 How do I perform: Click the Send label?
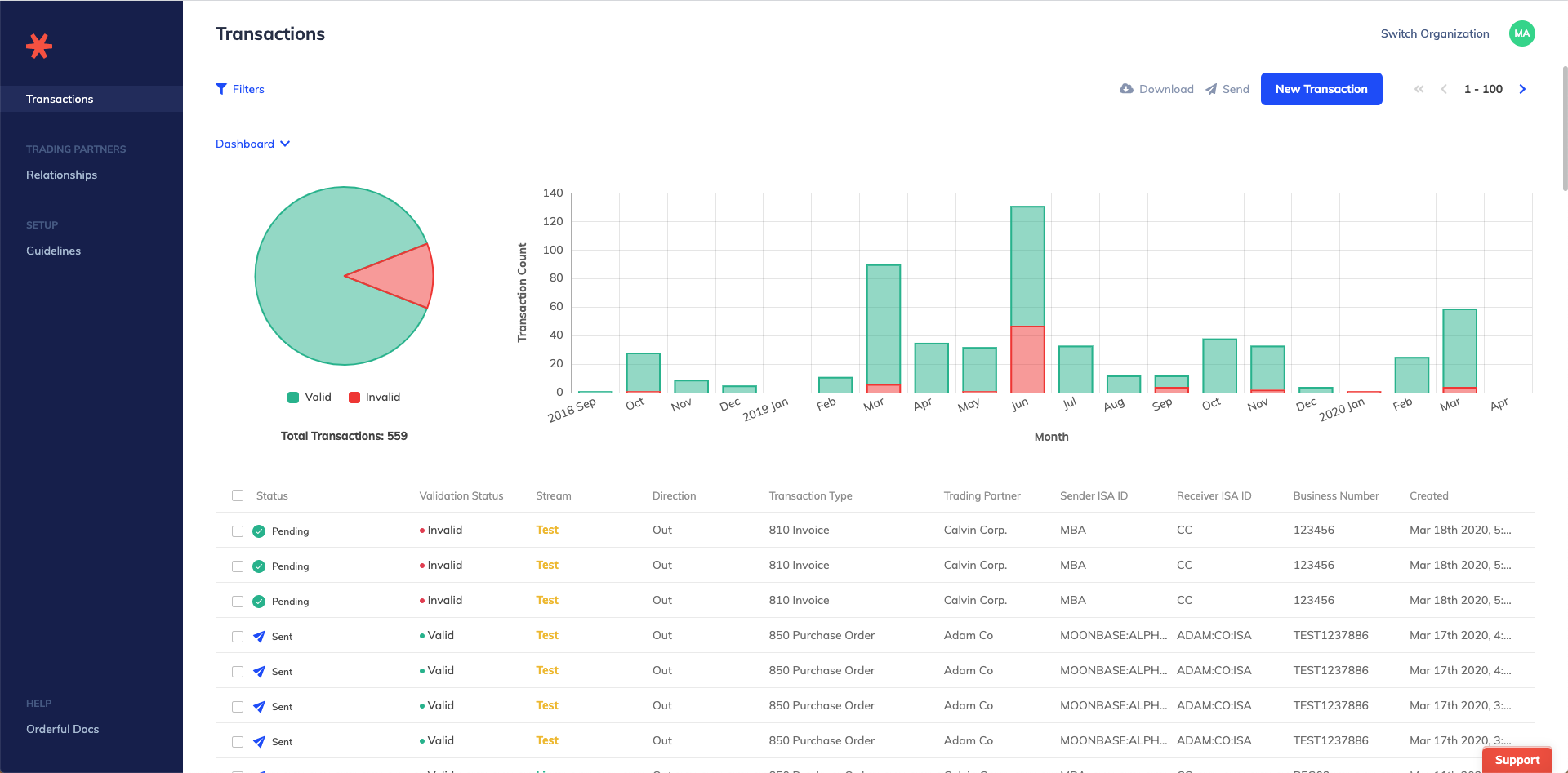point(1236,89)
